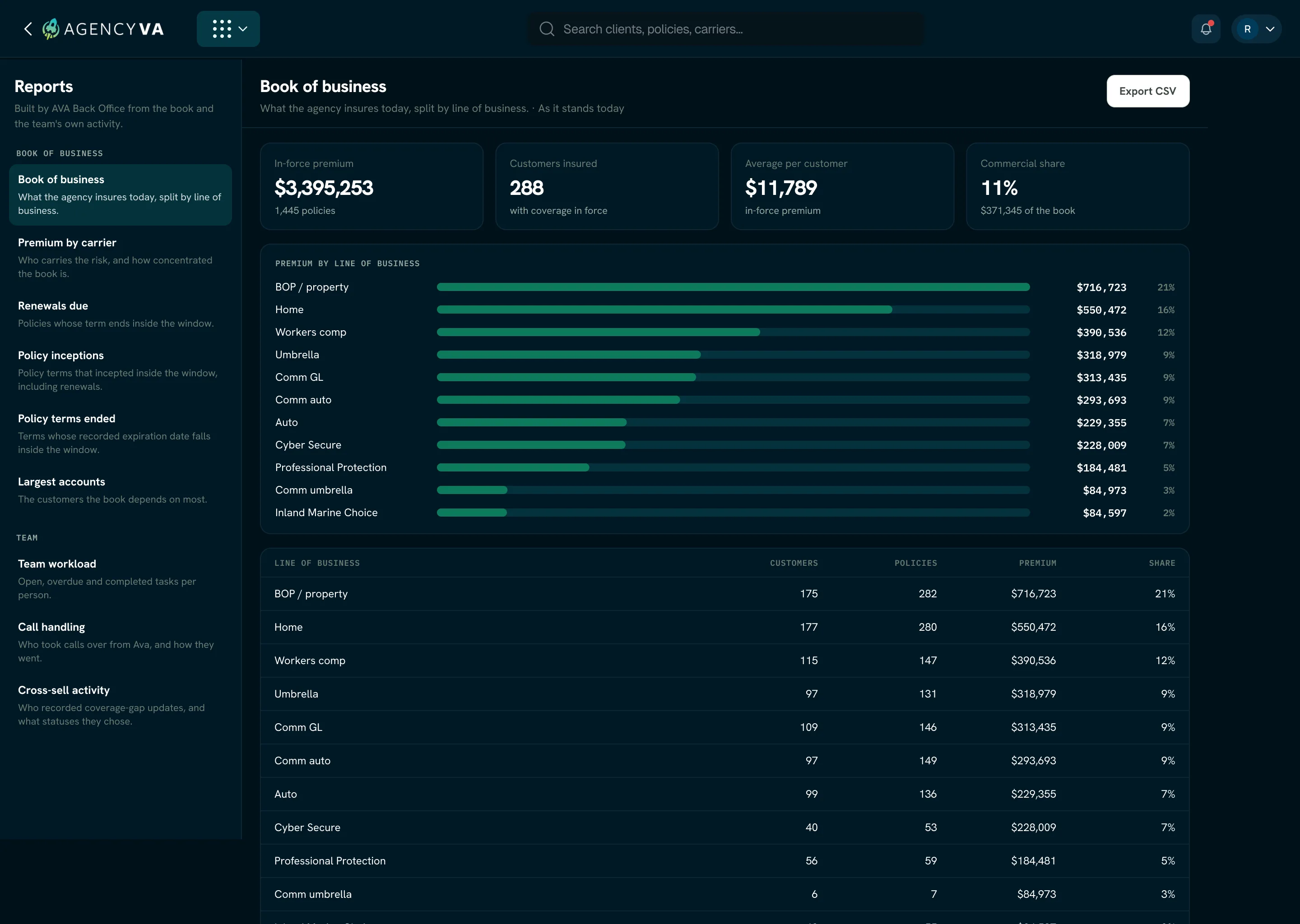Click the back arrow beside the AgencyVA logo
This screenshot has height=924, width=1300.
click(x=28, y=29)
